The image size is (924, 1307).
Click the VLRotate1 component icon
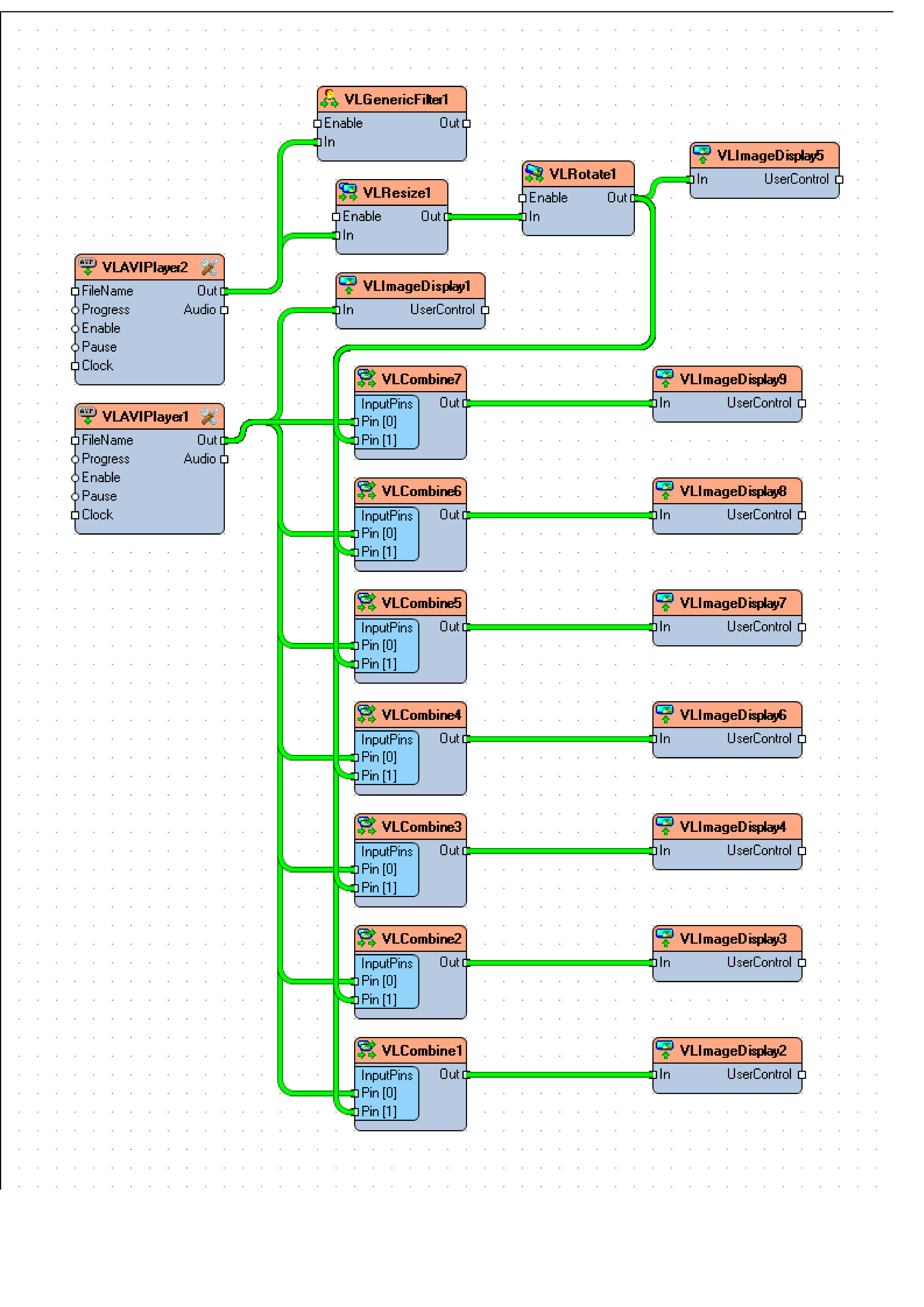tap(534, 174)
